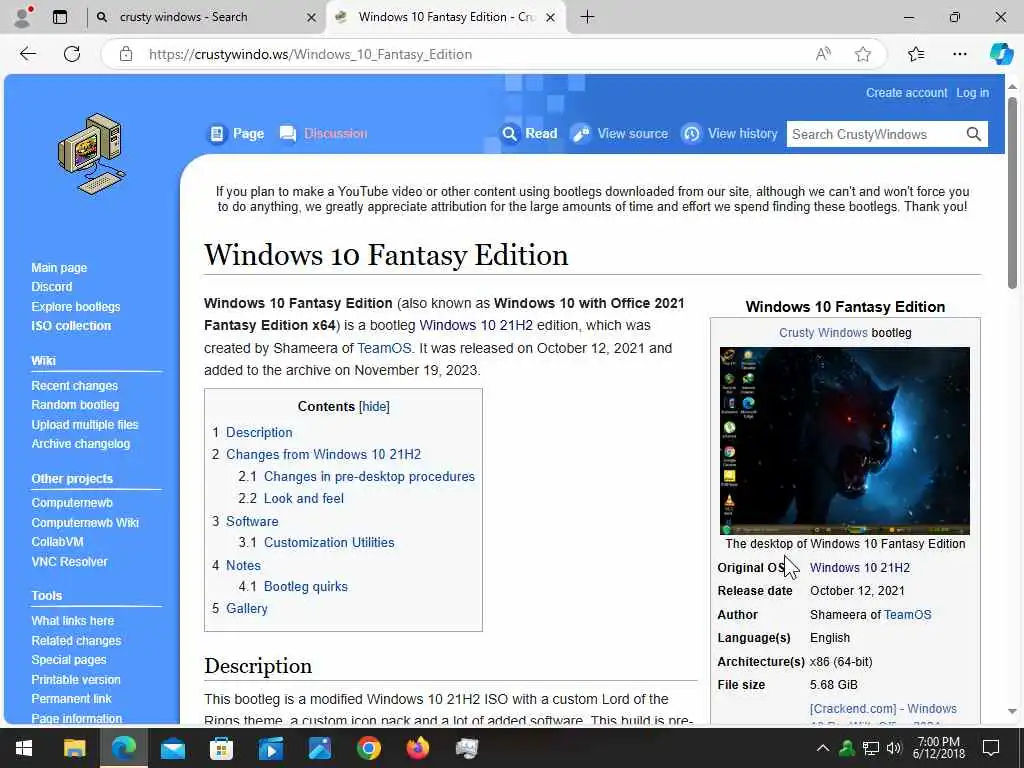
Task: Open the Copilot sidebar icon
Action: tap(1001, 54)
